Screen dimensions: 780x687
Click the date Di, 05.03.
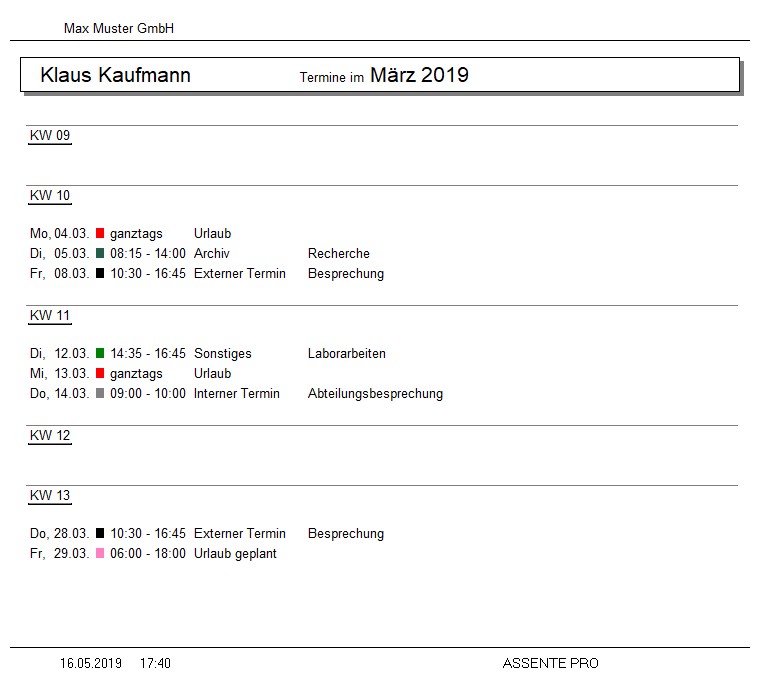pos(60,253)
